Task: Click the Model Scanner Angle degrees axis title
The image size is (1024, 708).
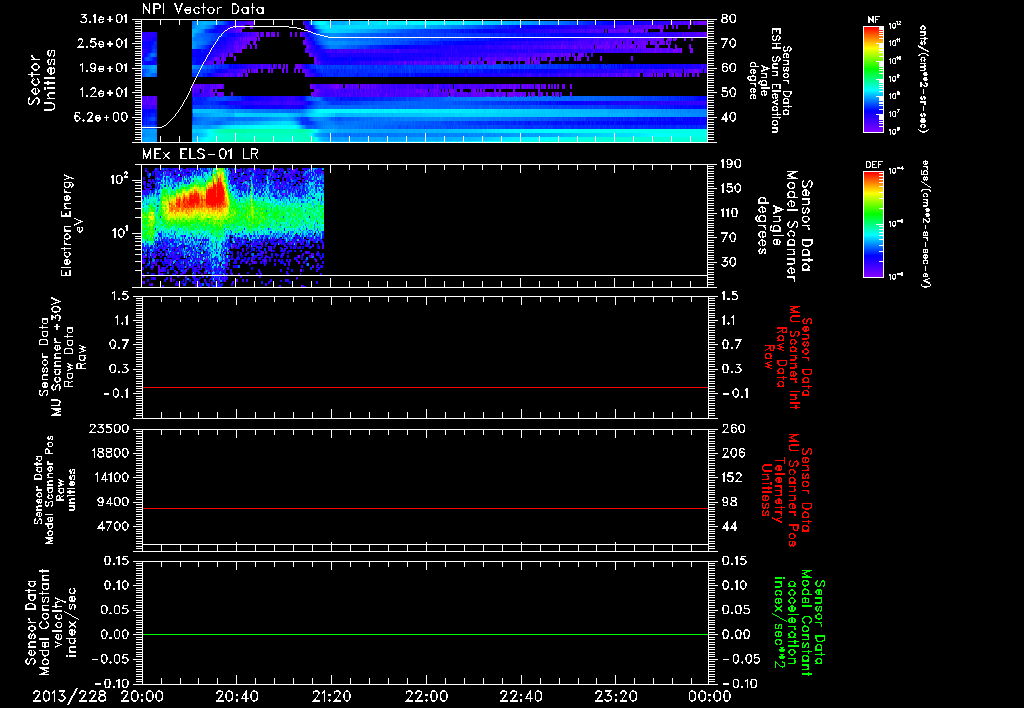Action: pos(784,226)
